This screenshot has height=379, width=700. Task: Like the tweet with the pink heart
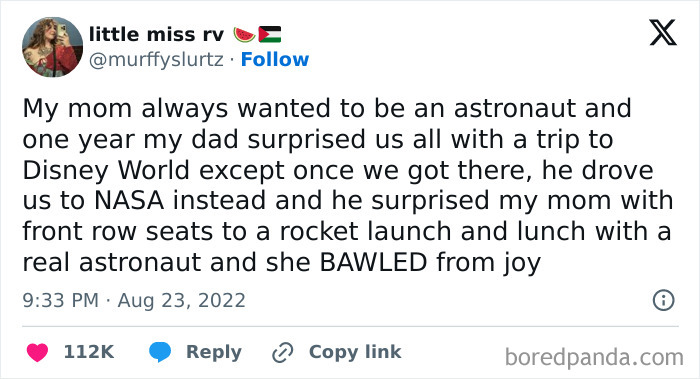(38, 352)
